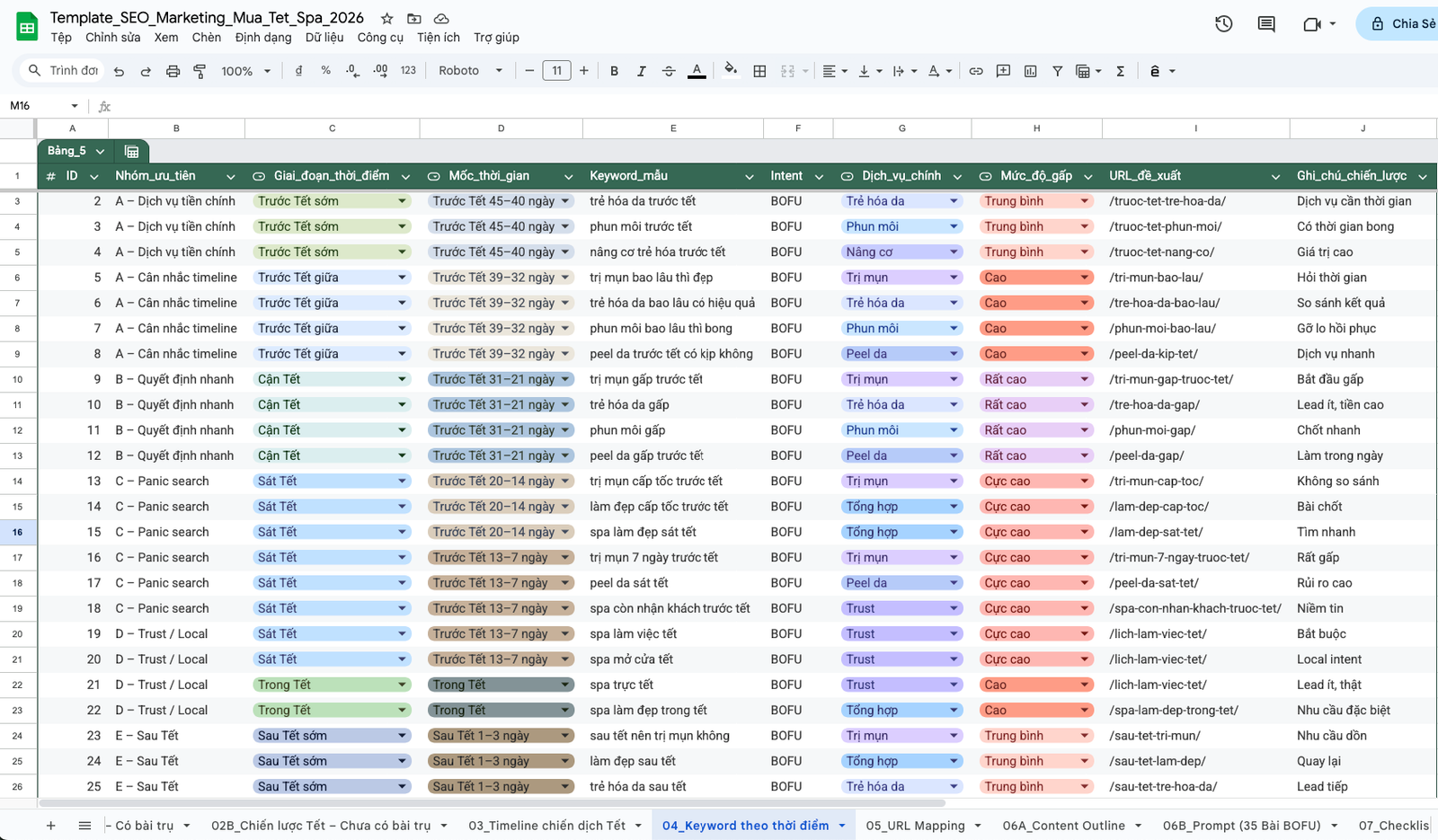Click the undo arrow icon
The height and width of the screenshot is (840, 1438).
click(119, 71)
